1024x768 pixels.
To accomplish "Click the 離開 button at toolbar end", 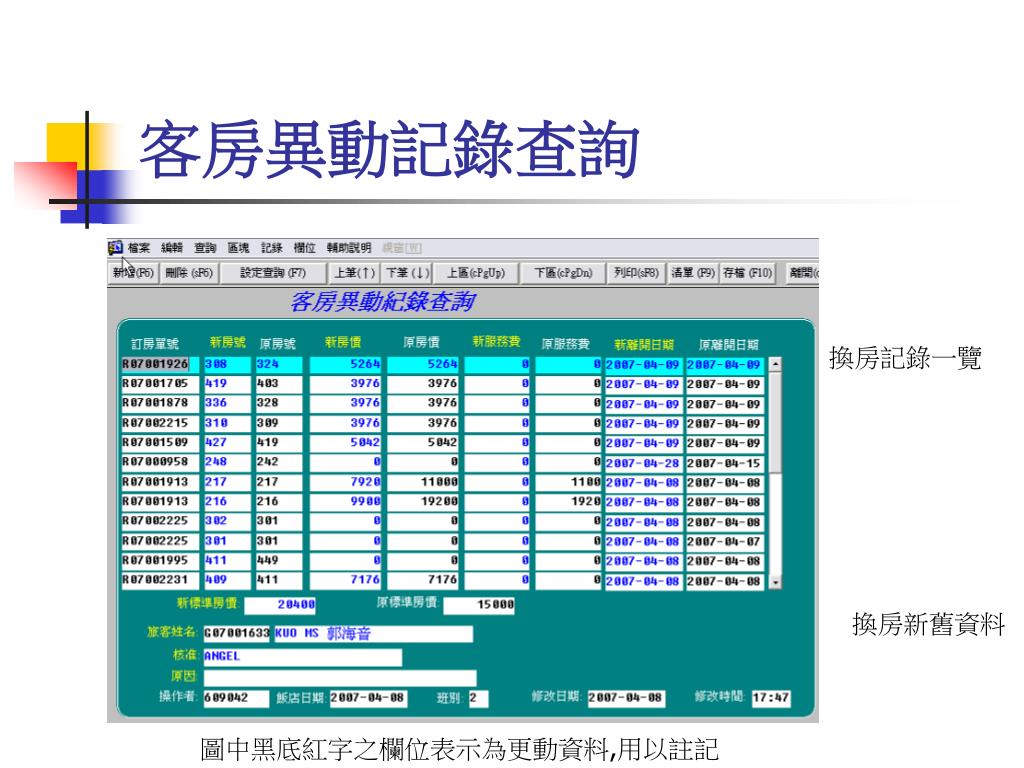I will pyautogui.click(x=802, y=273).
